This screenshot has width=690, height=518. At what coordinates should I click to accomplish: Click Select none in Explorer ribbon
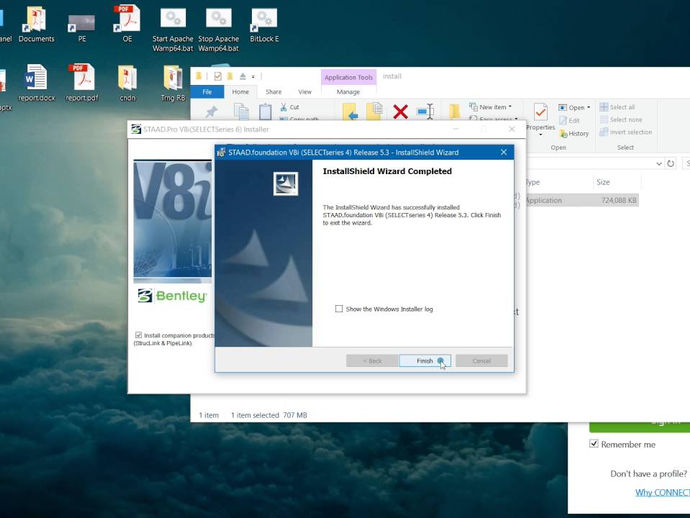tap(621, 120)
